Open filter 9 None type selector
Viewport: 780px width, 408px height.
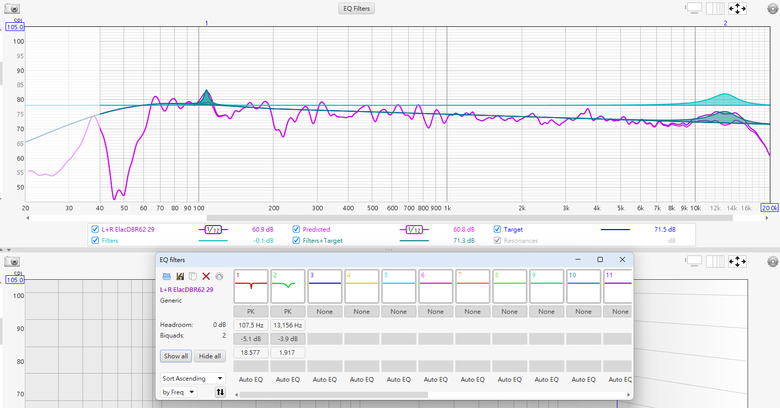(x=546, y=311)
